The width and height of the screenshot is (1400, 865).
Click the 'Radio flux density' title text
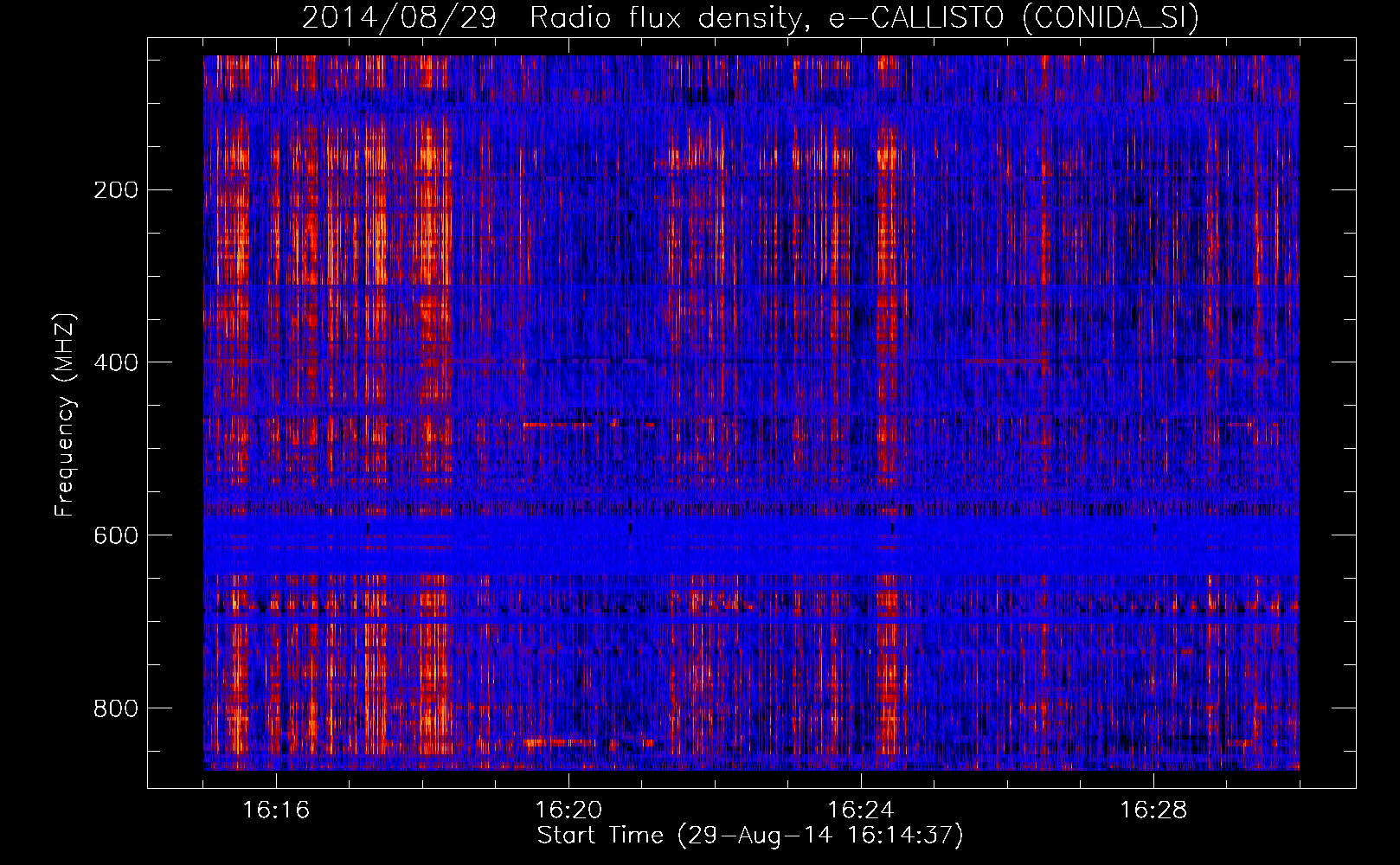pos(671,17)
